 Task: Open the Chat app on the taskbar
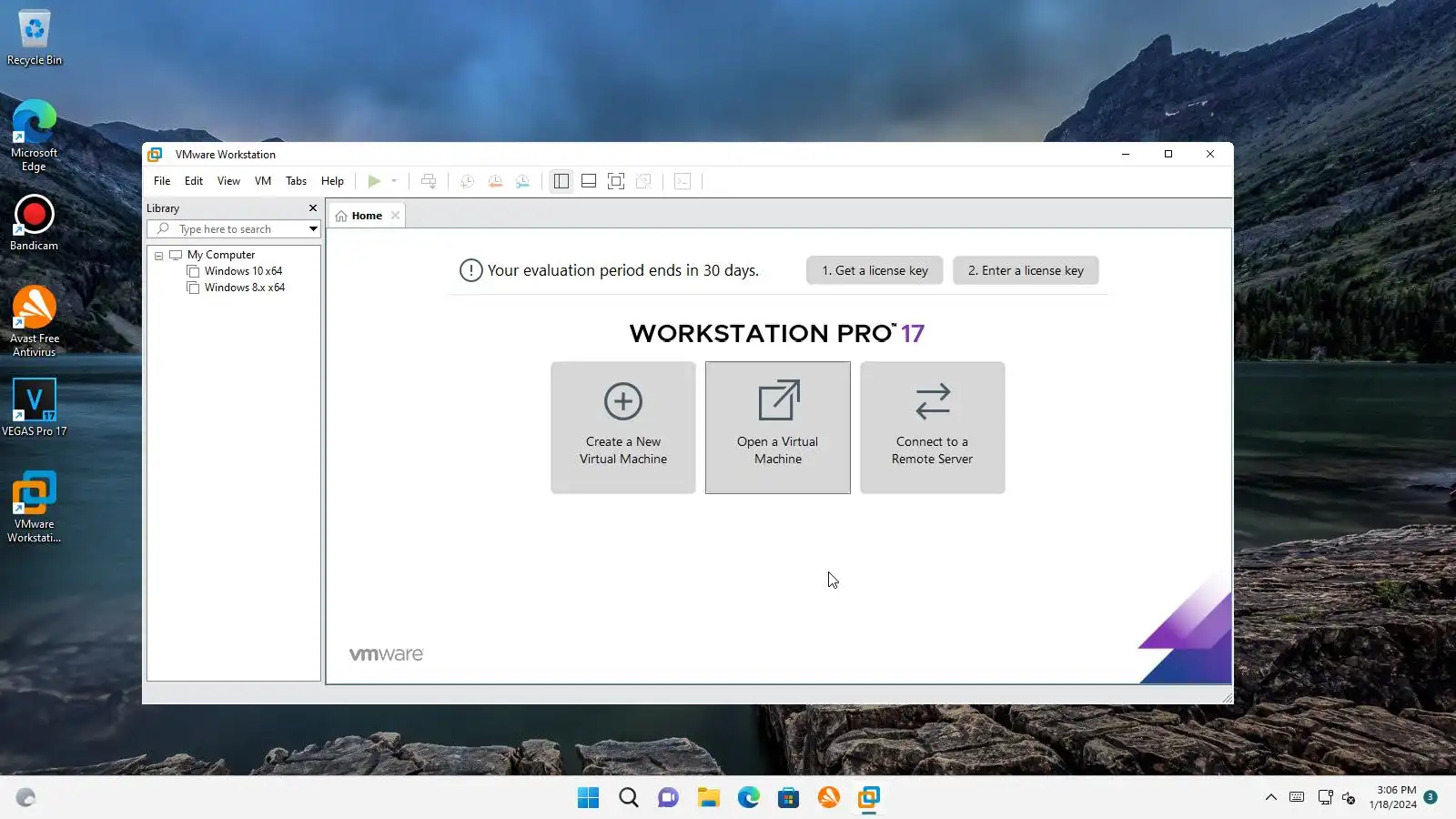pyautogui.click(x=669, y=798)
